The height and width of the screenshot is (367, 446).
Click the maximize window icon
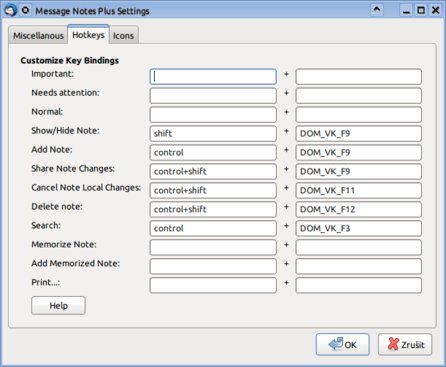pyautogui.click(x=421, y=10)
